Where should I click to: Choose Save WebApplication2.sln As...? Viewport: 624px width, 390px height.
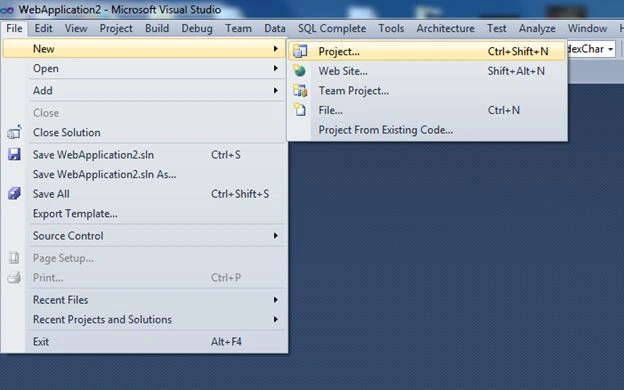tap(144, 174)
